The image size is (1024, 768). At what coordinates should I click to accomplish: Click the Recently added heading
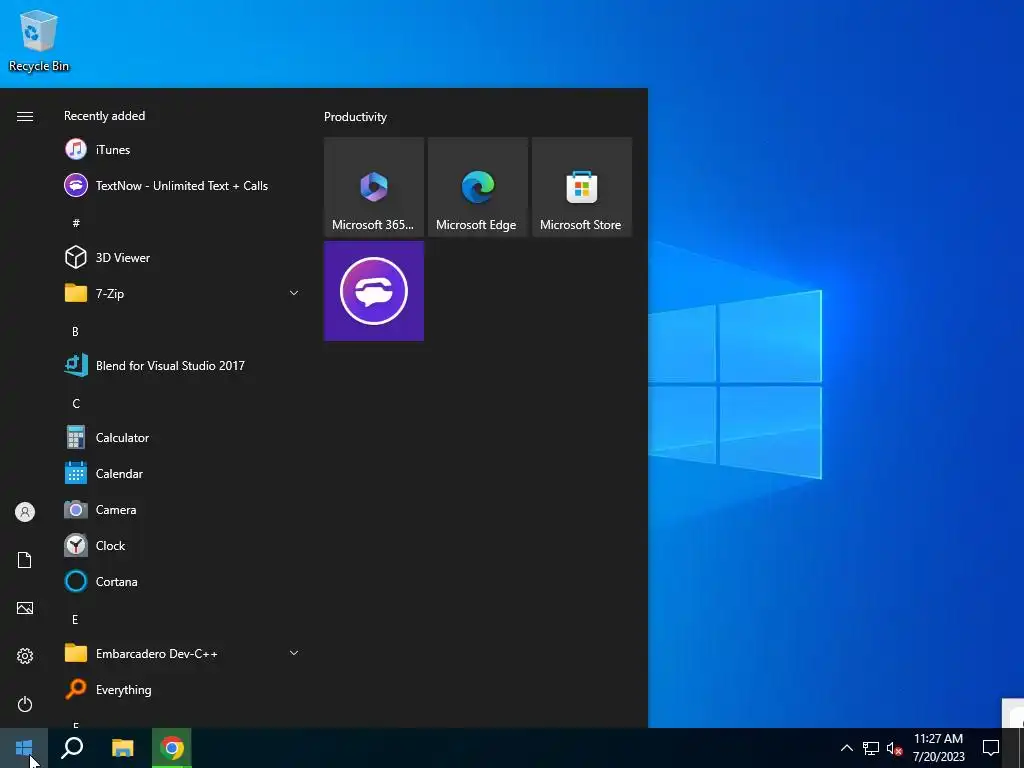104,116
